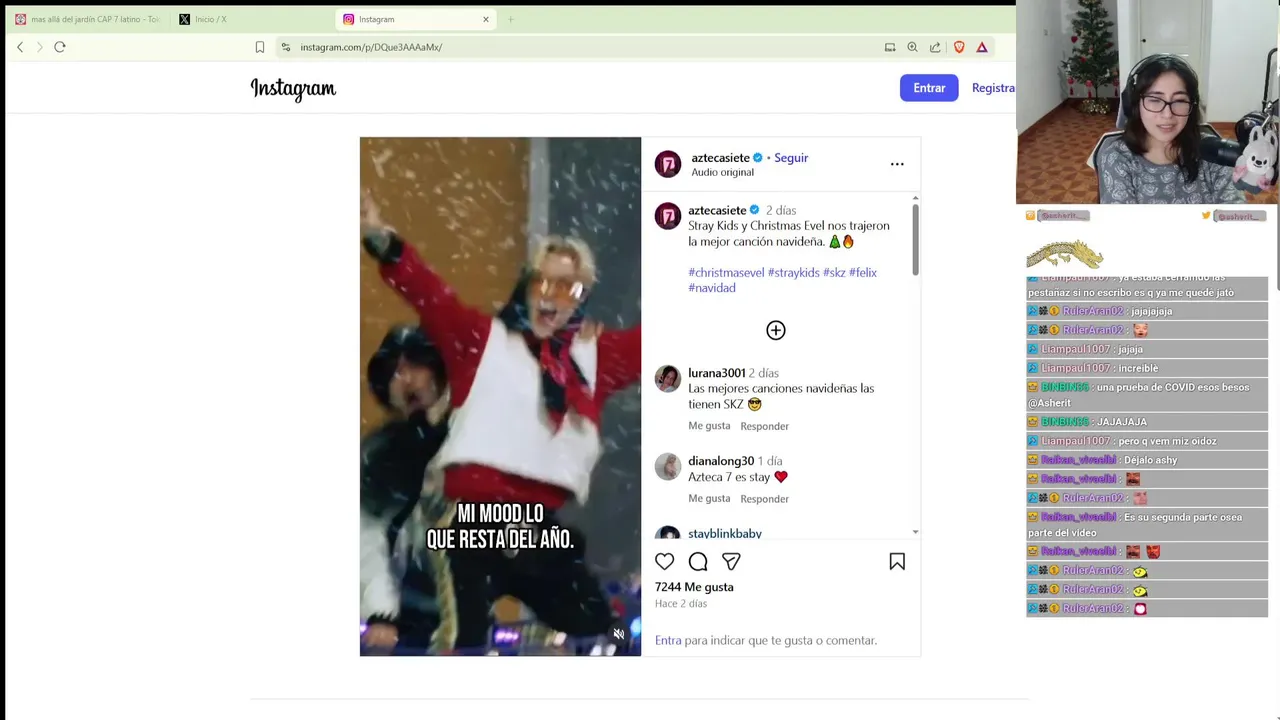1280x720 pixels.
Task: Open the aztecasiete avatar in the post header
Action: 668,164
